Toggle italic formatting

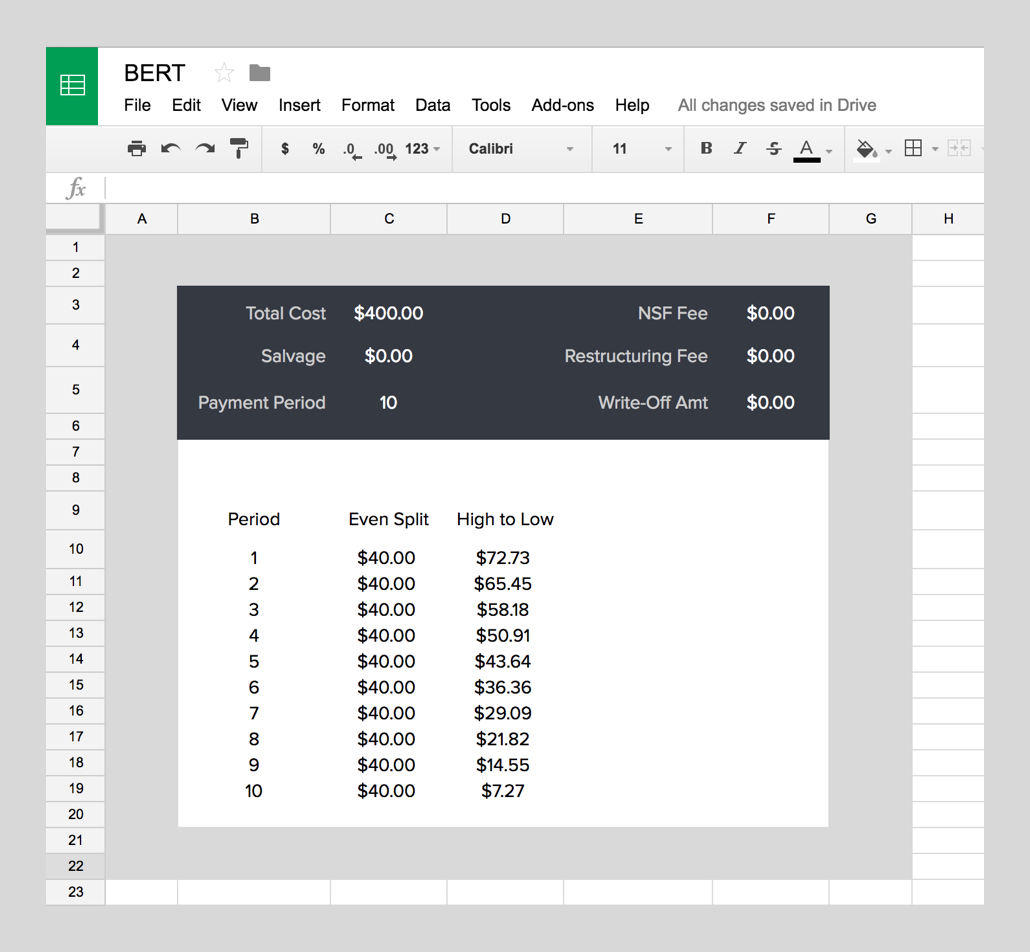[x=740, y=149]
